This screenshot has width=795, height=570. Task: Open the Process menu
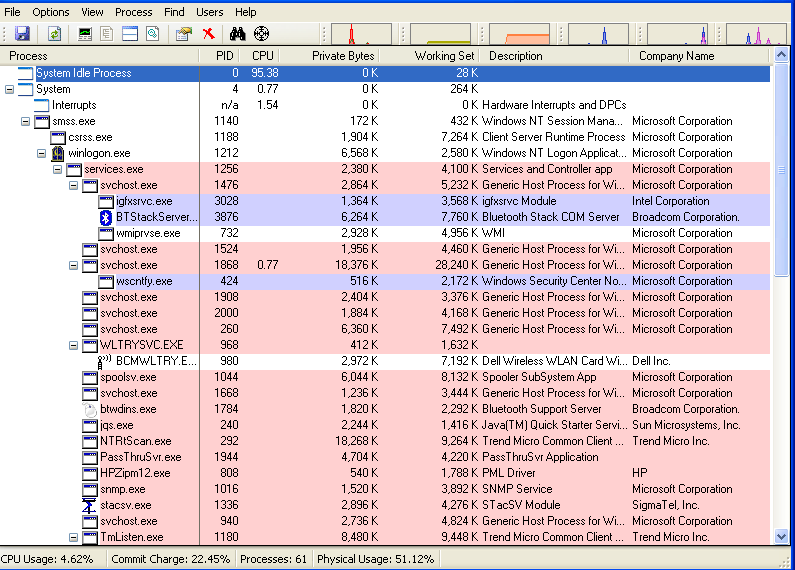(x=133, y=12)
